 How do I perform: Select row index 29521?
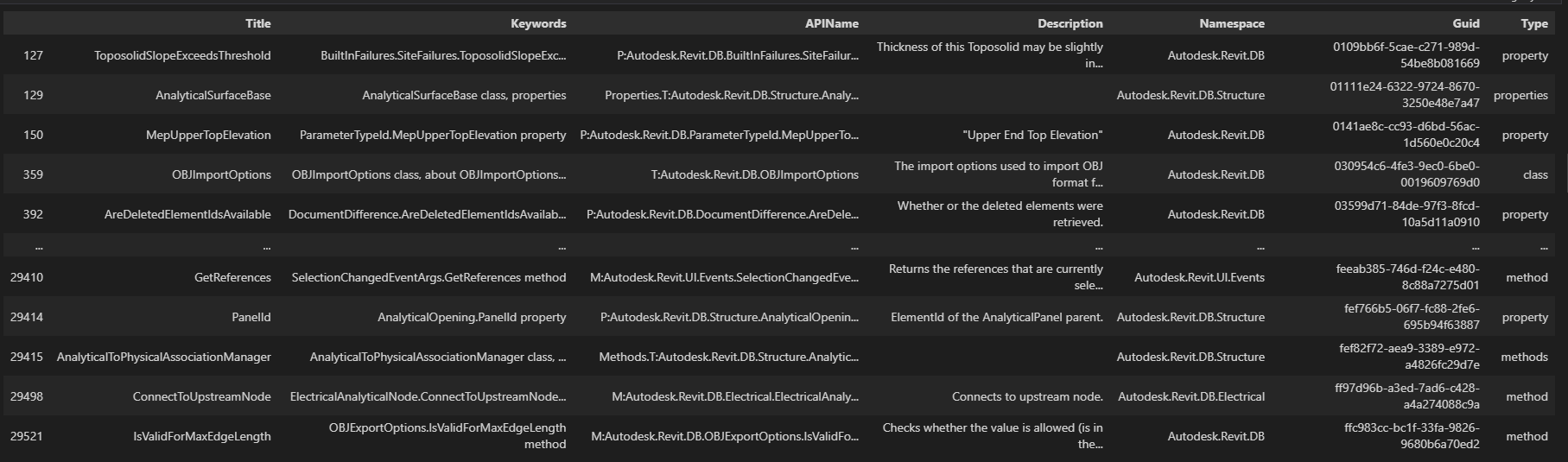[x=26, y=436]
